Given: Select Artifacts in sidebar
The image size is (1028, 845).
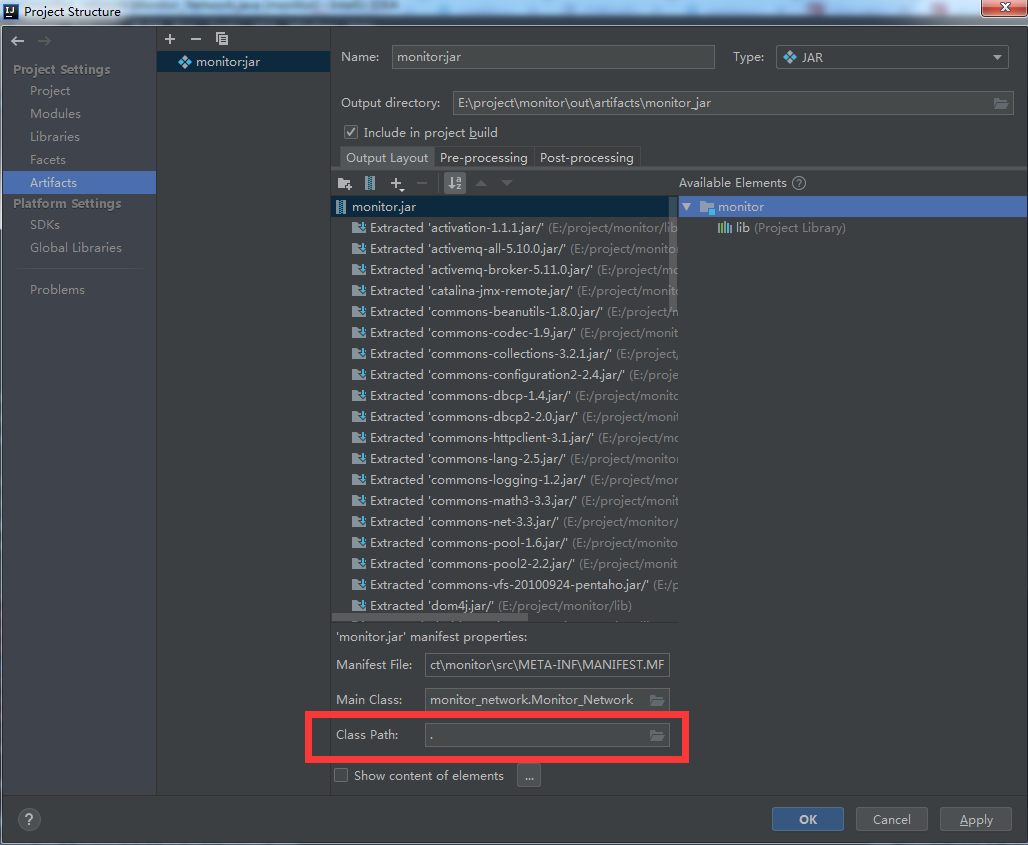Looking at the screenshot, I should tap(79, 182).
